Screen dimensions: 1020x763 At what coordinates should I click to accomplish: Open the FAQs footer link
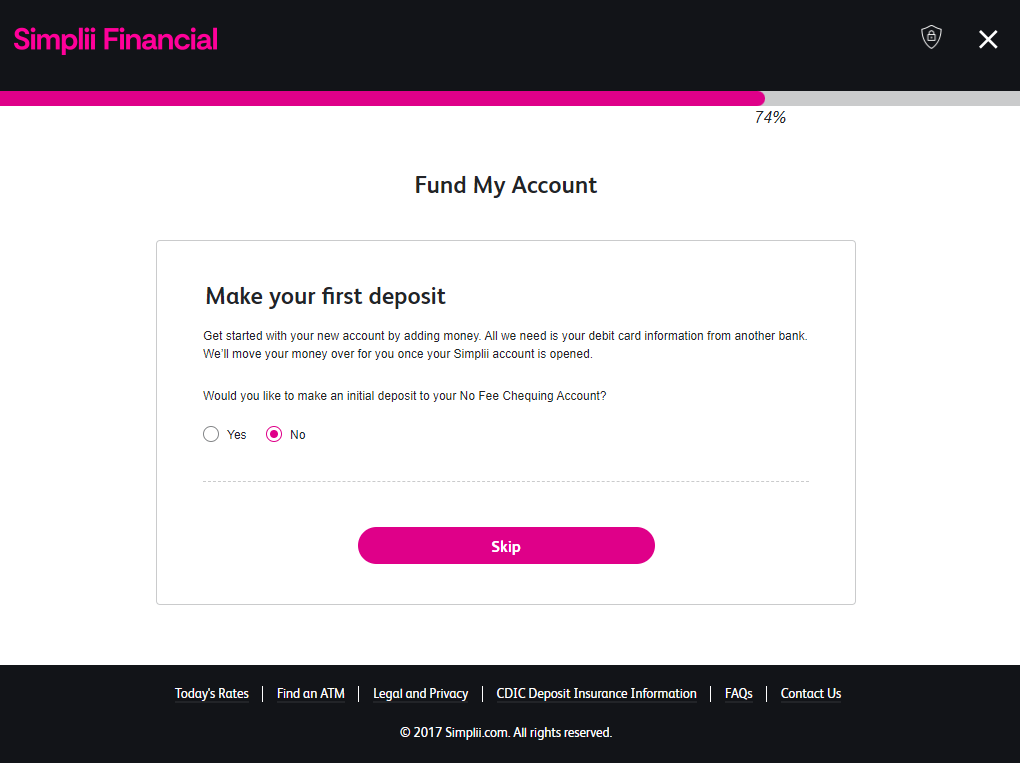739,693
